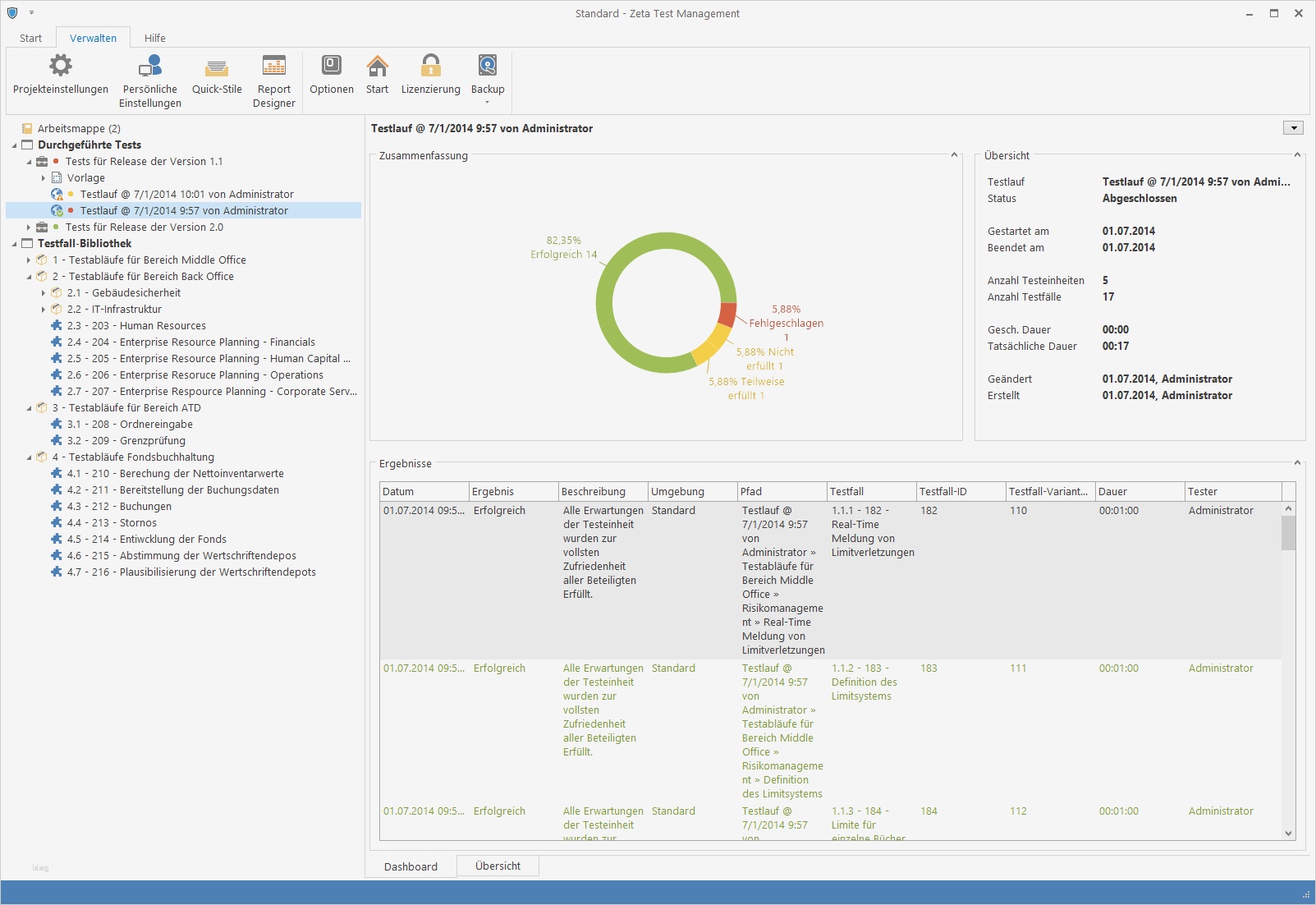Click the Quick-Stile icon
Image resolution: width=1316 pixels, height=905 pixels.
[x=217, y=66]
